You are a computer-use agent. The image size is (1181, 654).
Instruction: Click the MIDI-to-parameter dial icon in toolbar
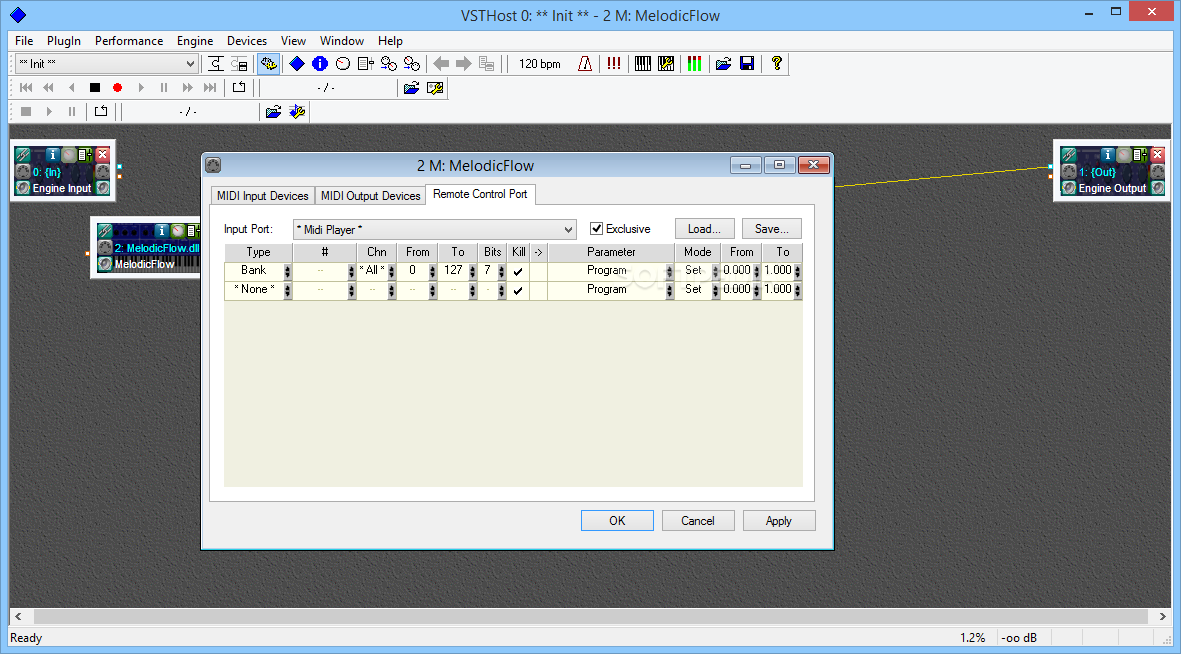click(343, 64)
